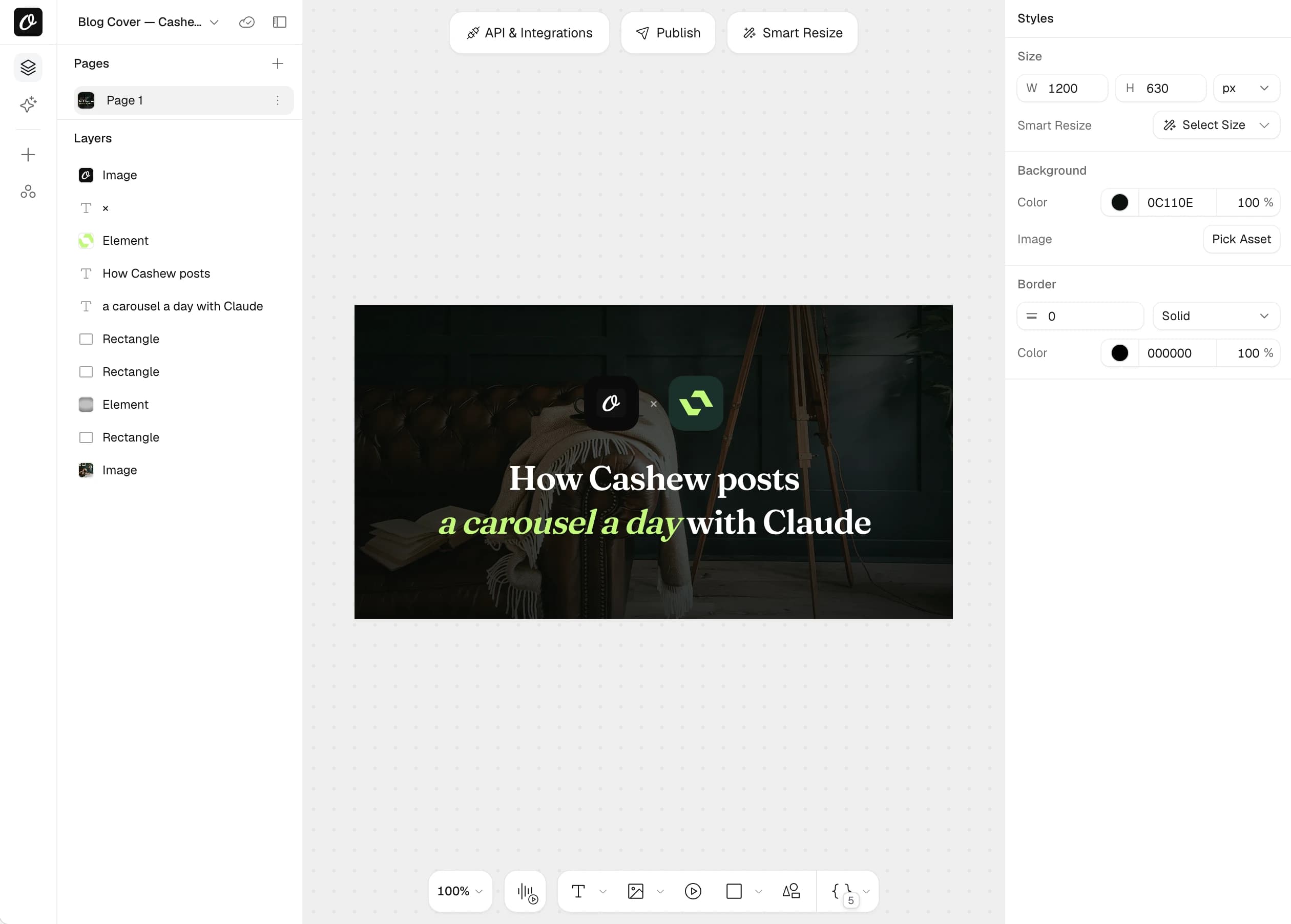Open the border color swatch
1291x924 pixels.
click(1120, 353)
